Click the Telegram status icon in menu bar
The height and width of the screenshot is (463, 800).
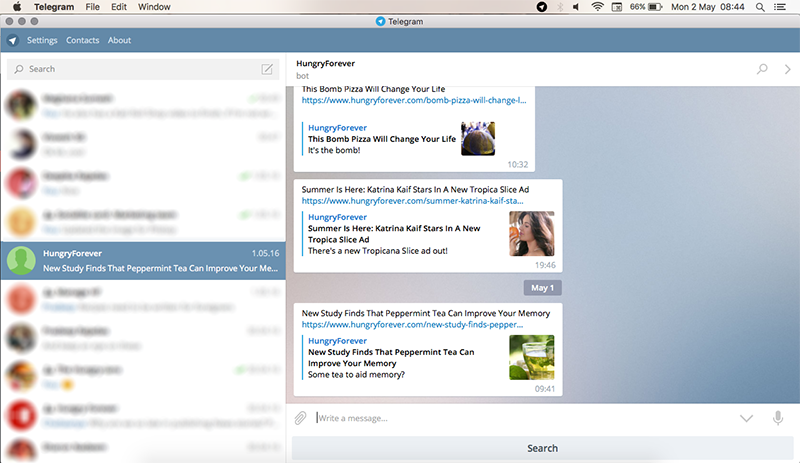541,7
